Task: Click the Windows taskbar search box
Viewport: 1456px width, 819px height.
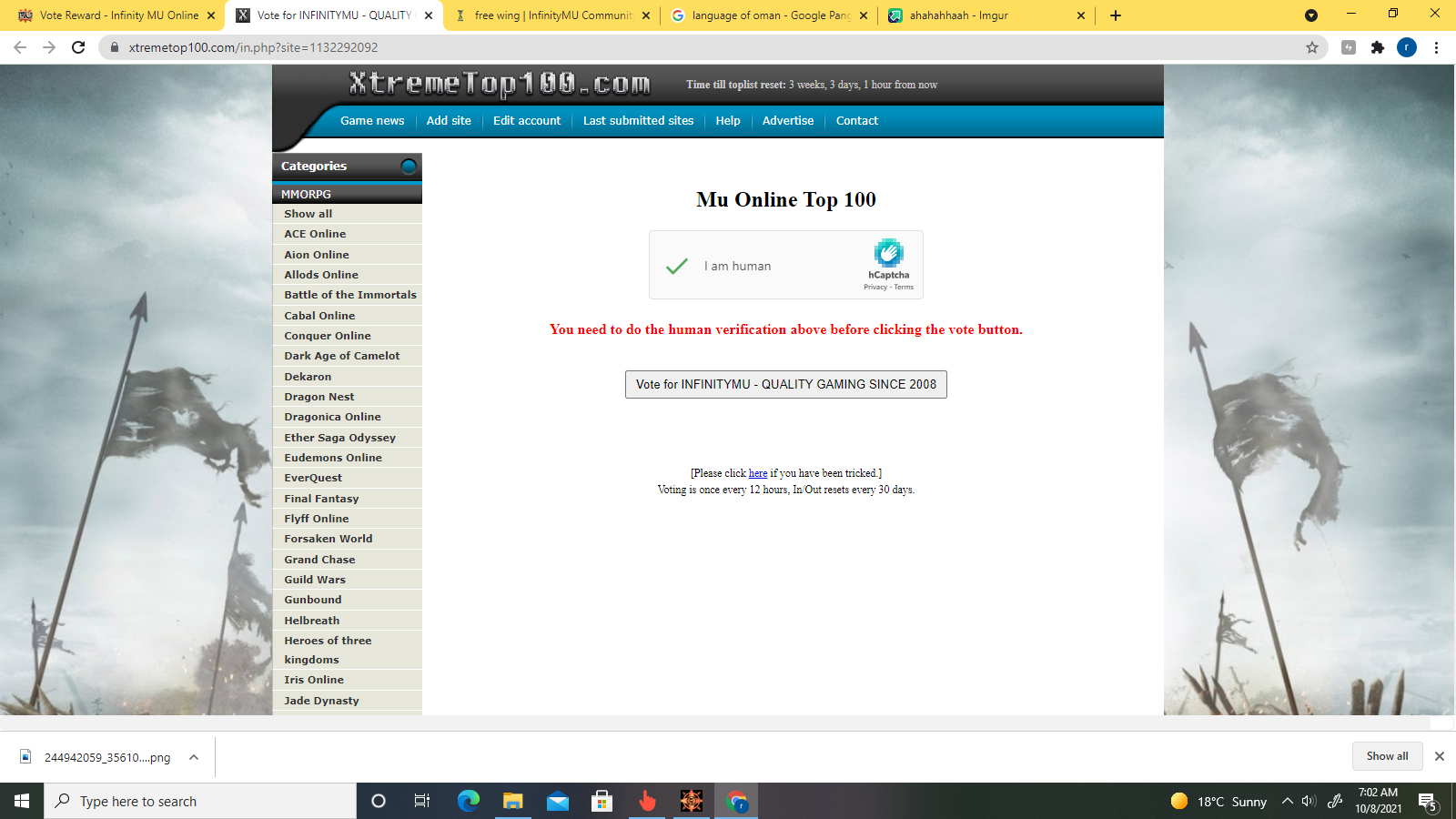Action: 200,801
